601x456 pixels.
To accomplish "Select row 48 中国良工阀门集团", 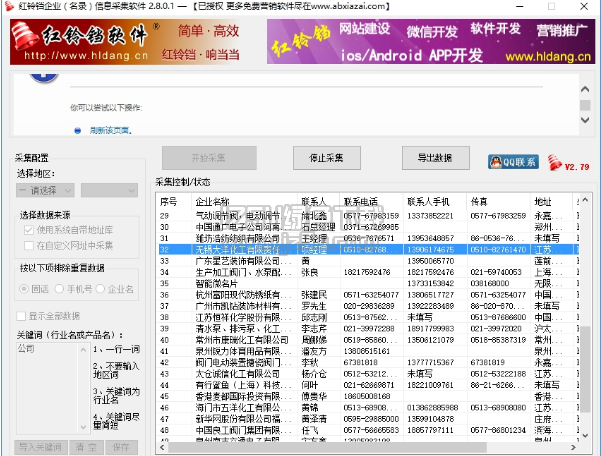I will [x=368, y=430].
